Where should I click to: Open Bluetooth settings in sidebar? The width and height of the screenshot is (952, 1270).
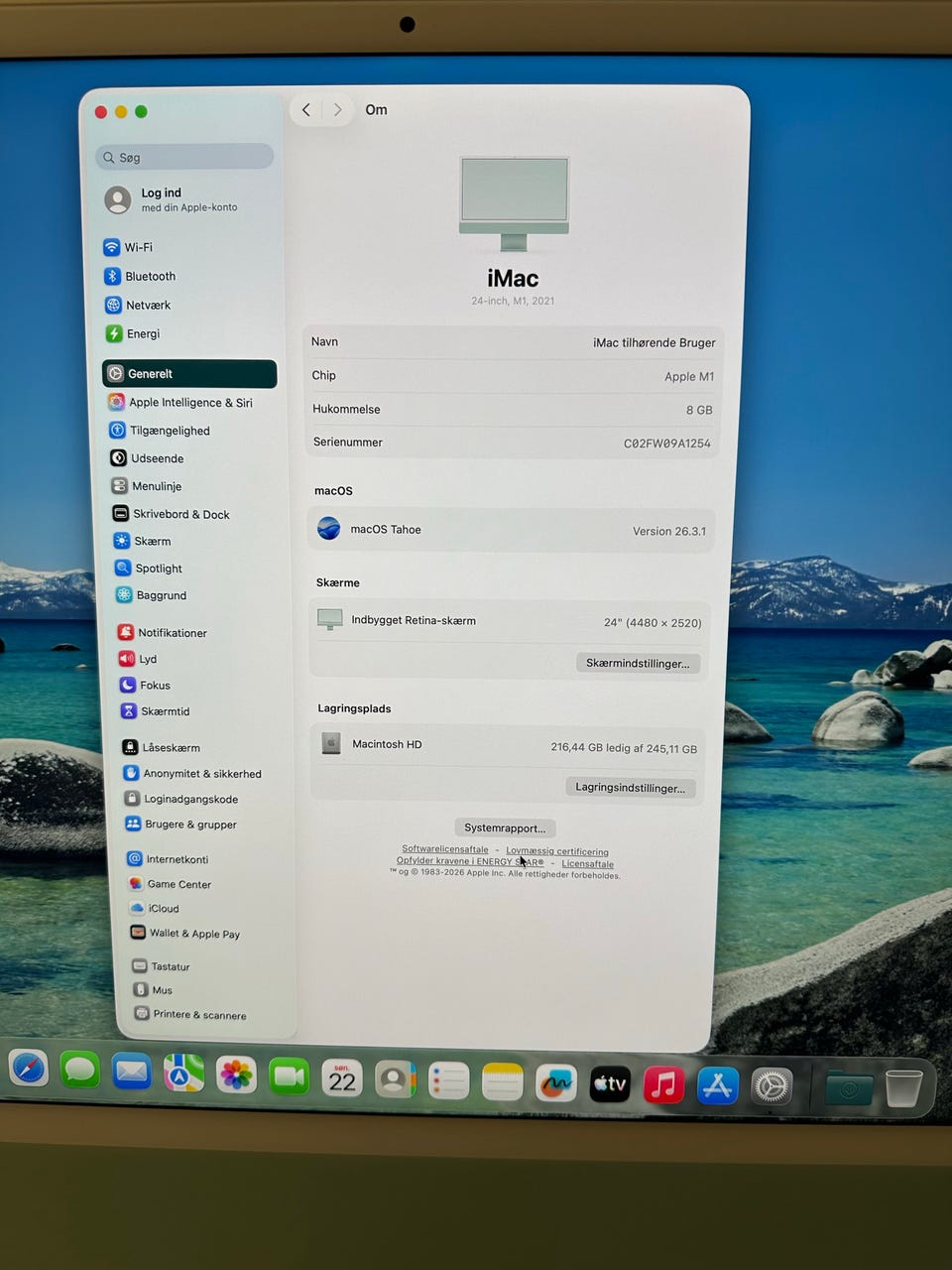(x=140, y=276)
